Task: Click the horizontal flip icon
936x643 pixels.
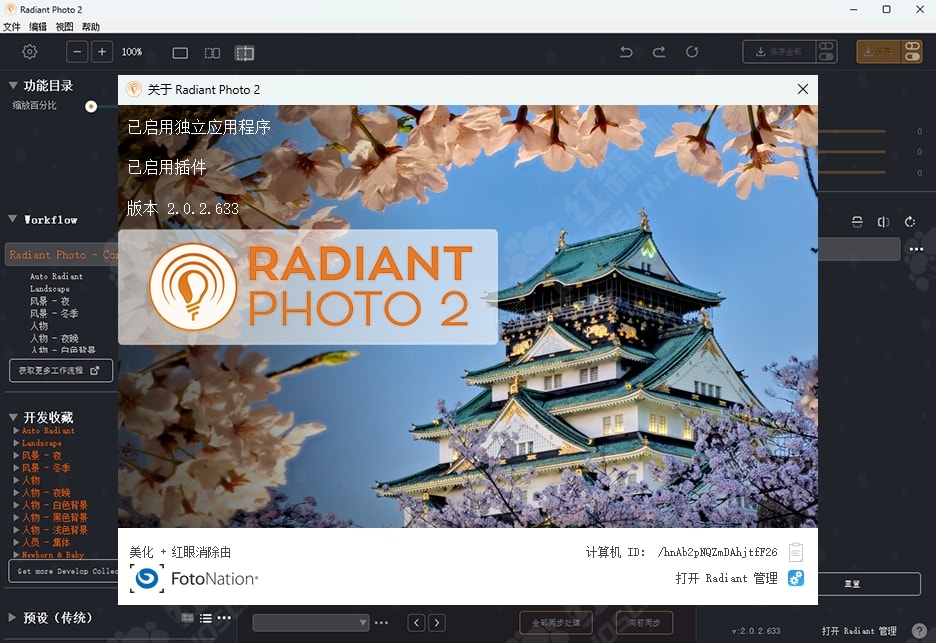Action: (883, 222)
